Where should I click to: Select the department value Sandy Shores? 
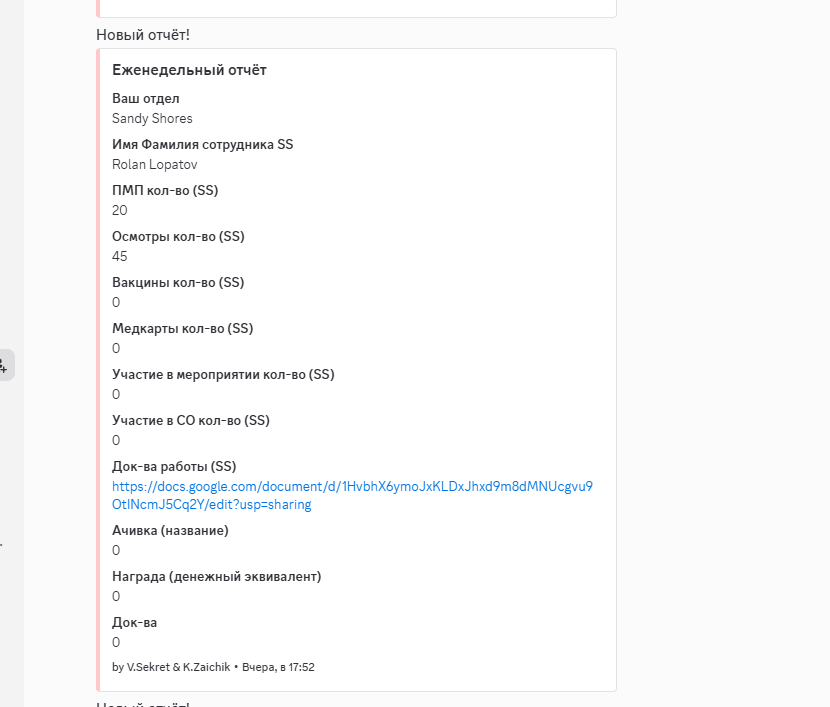click(151, 118)
